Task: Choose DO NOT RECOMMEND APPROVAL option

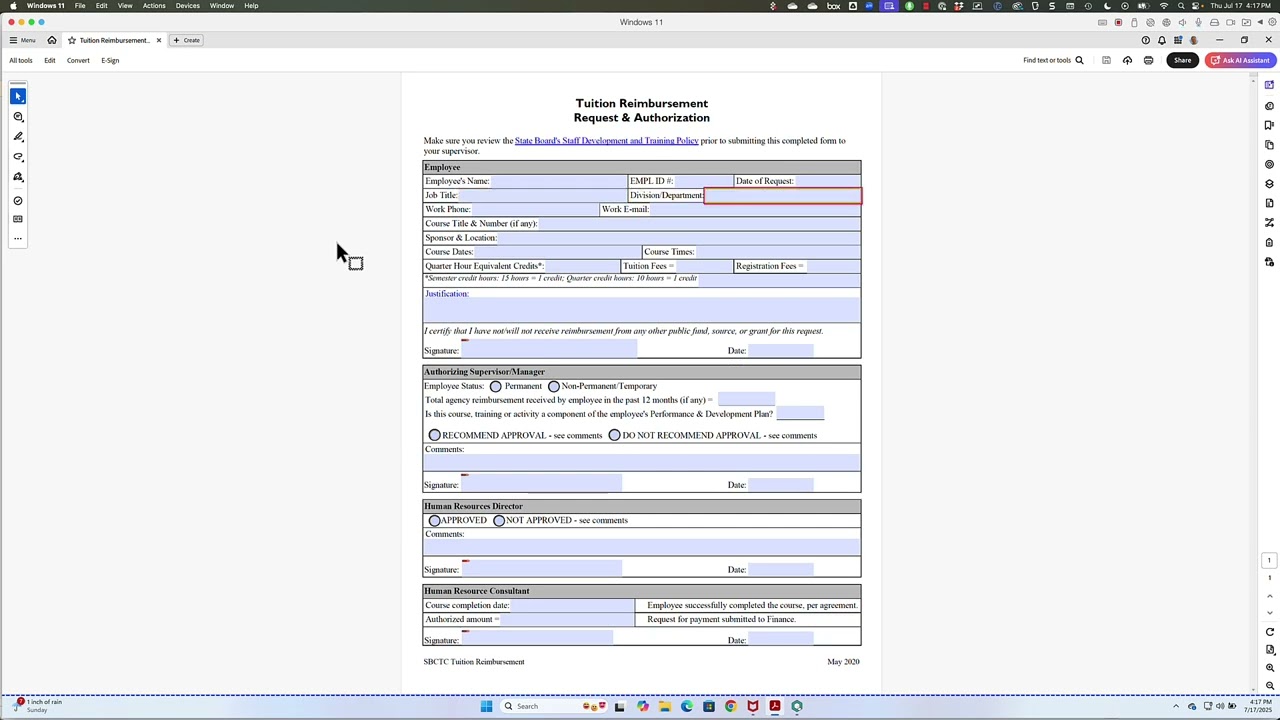Action: click(x=615, y=435)
